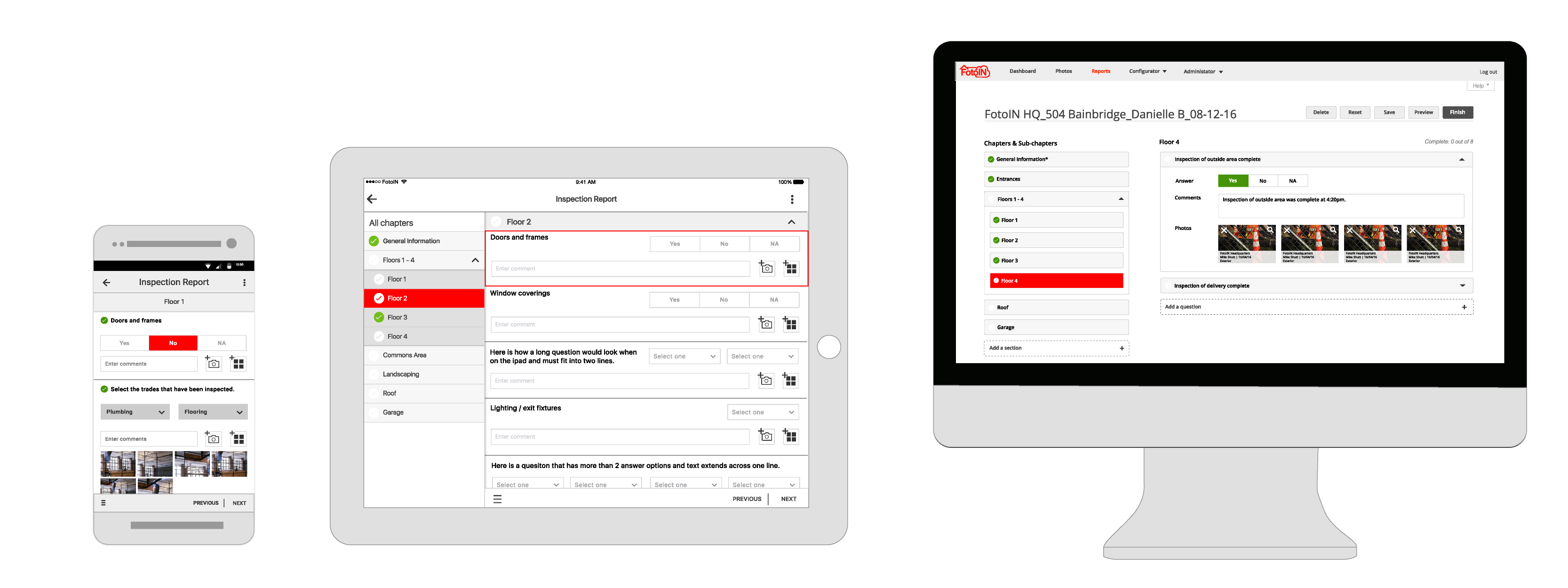Tap NEXT at the bottom of the tablet

788,499
